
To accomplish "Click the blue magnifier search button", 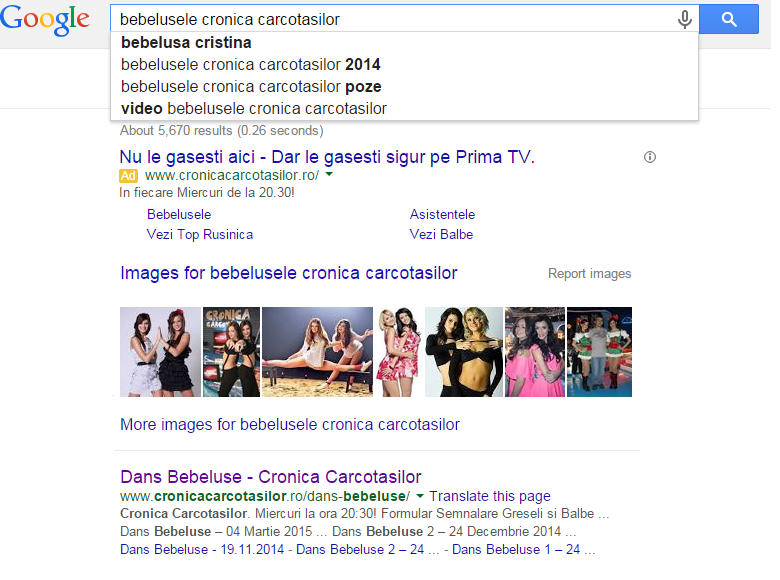I will tap(729, 19).
